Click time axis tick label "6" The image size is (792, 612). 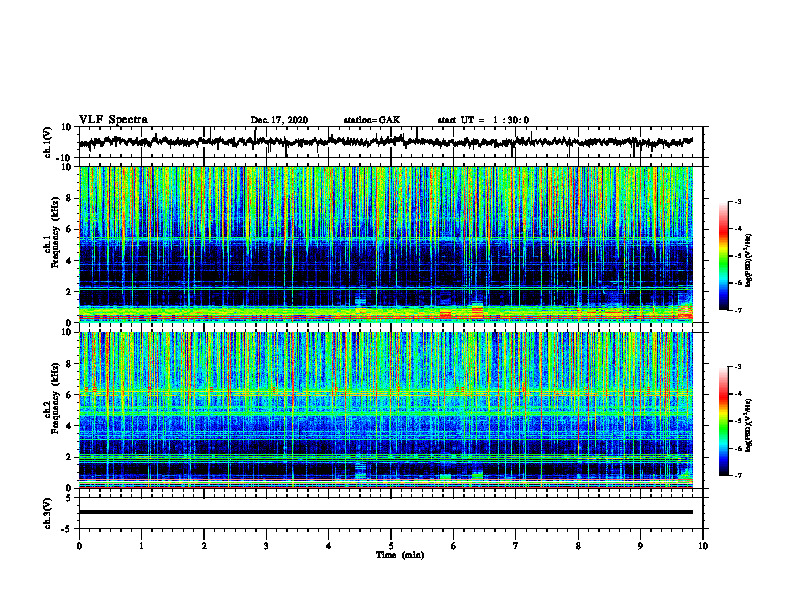454,546
